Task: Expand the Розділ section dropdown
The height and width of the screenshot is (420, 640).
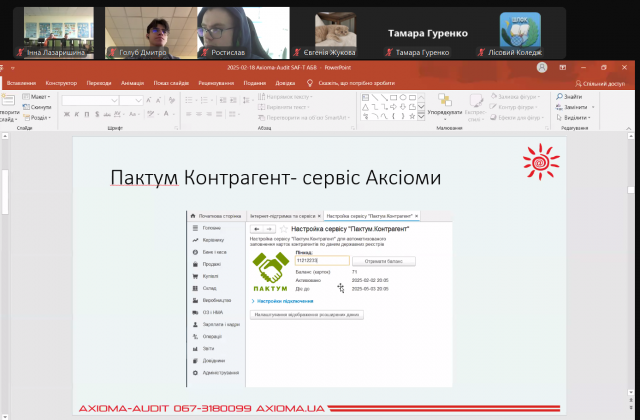Action: point(37,118)
